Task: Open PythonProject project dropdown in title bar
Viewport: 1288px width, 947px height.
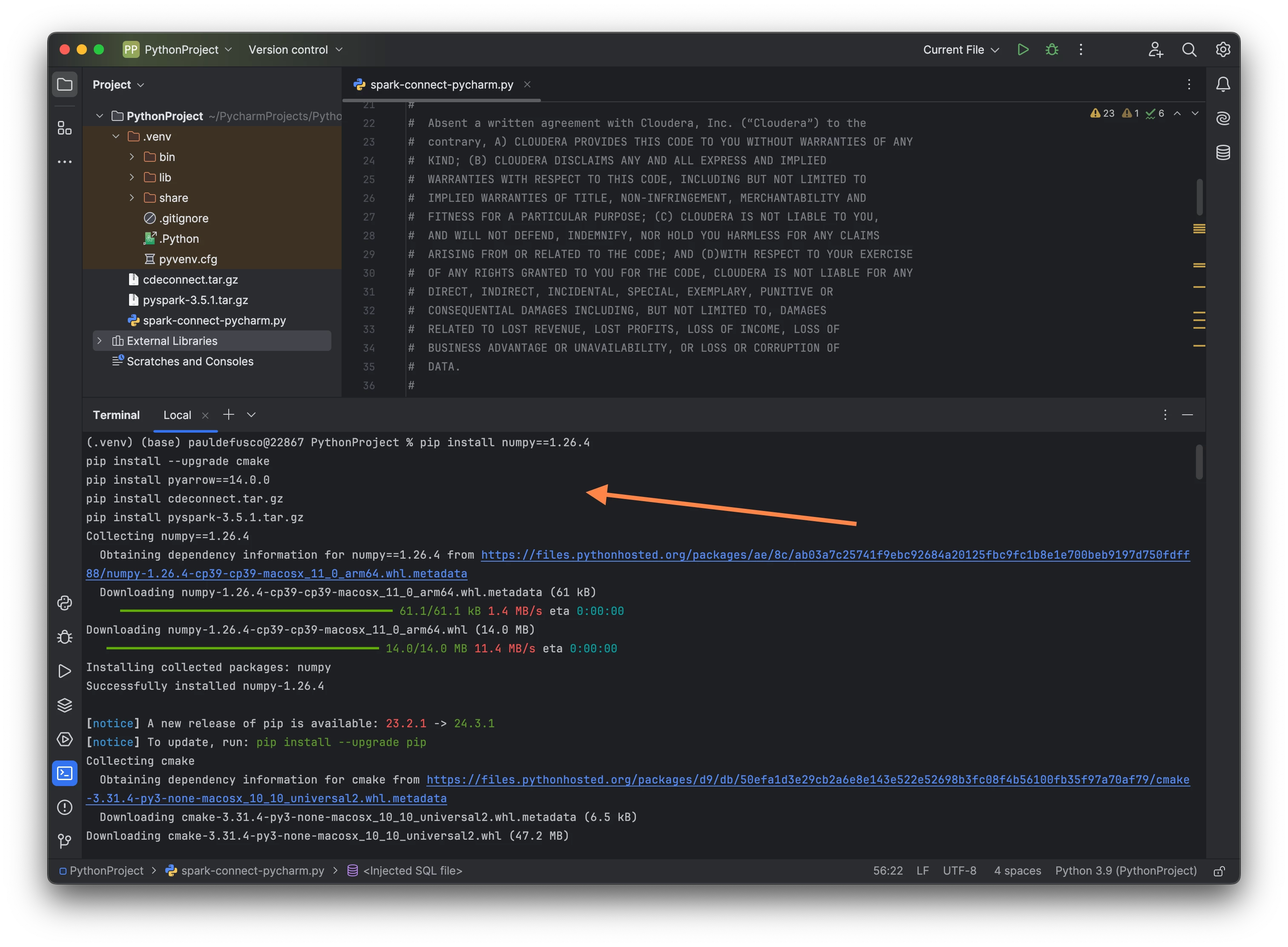Action: point(178,50)
